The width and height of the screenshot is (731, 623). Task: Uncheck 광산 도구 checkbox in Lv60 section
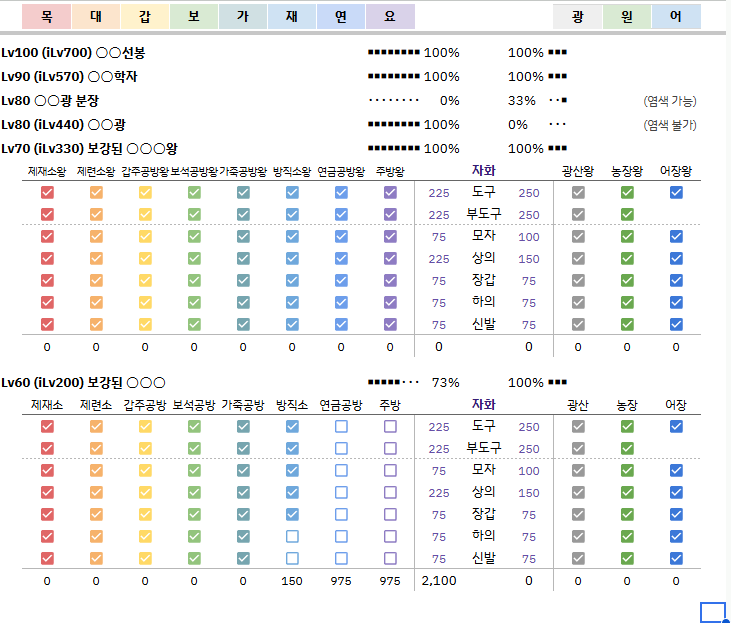click(x=578, y=427)
